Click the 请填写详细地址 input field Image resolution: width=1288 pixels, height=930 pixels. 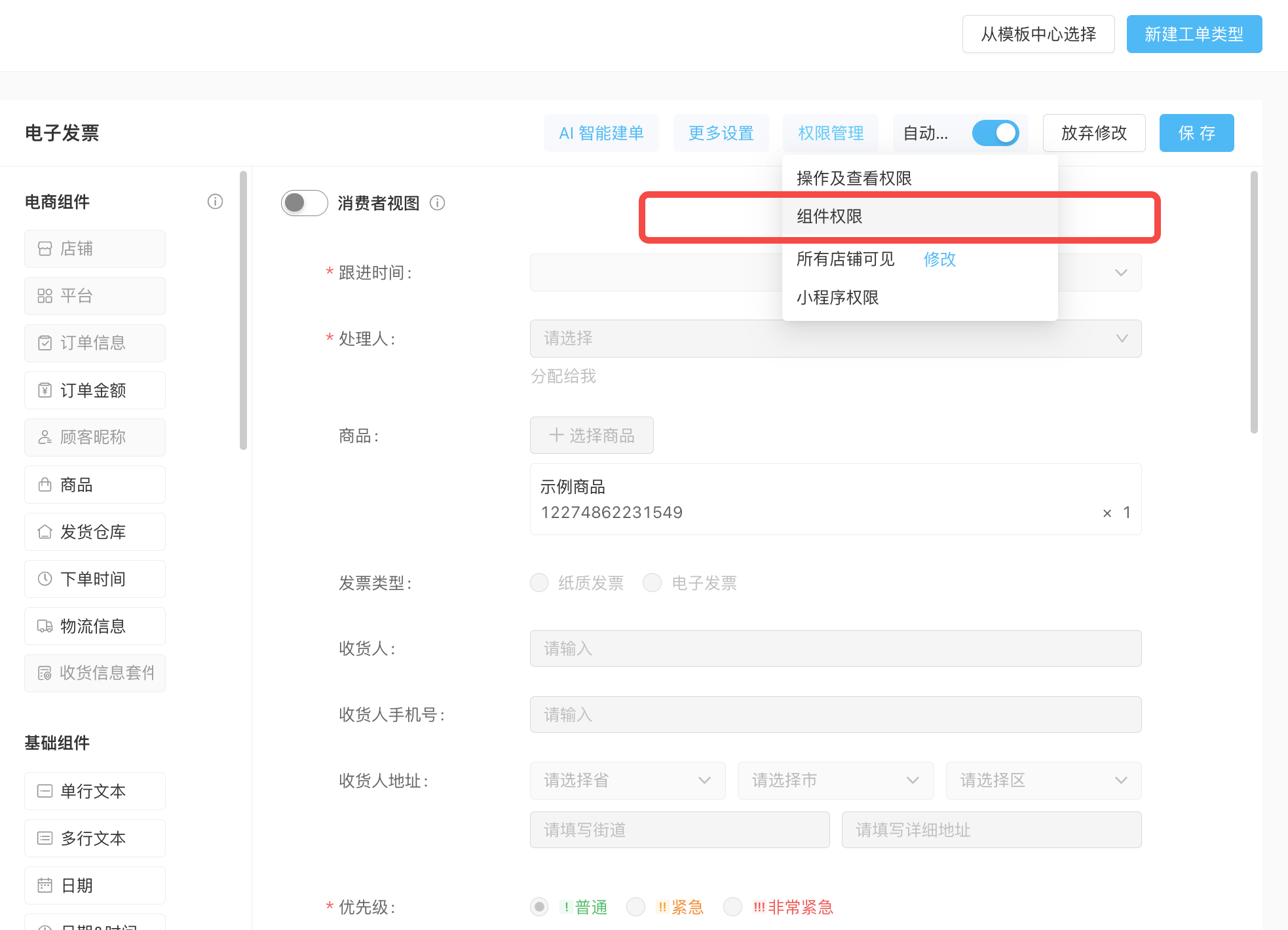click(x=992, y=830)
